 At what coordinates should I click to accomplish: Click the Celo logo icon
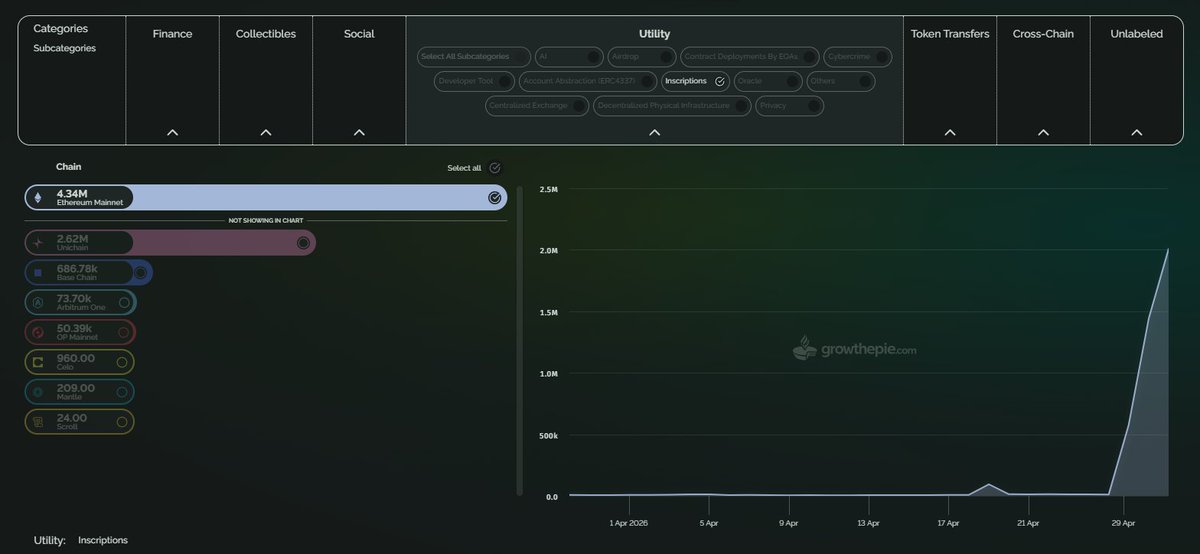click(x=39, y=362)
